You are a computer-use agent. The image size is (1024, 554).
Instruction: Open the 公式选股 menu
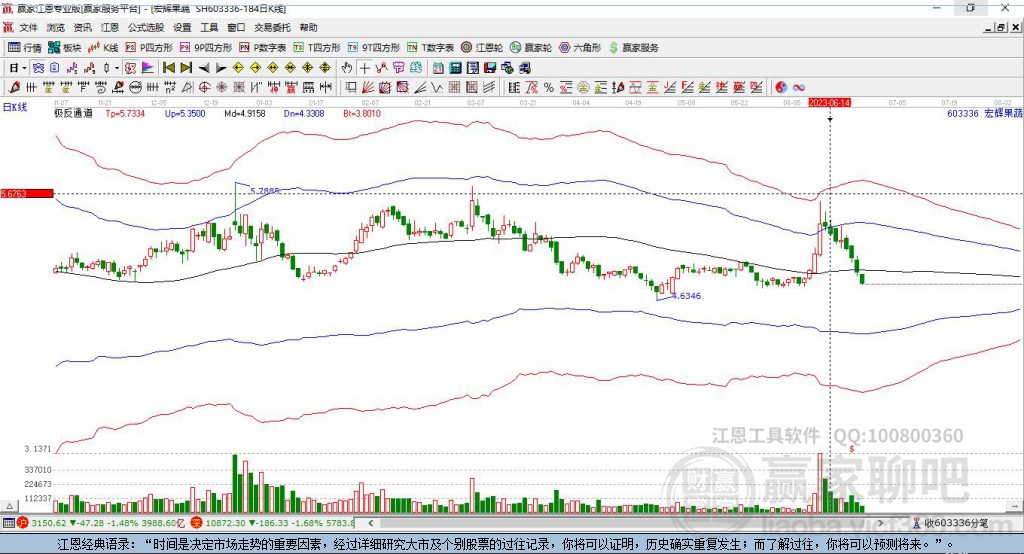point(146,27)
